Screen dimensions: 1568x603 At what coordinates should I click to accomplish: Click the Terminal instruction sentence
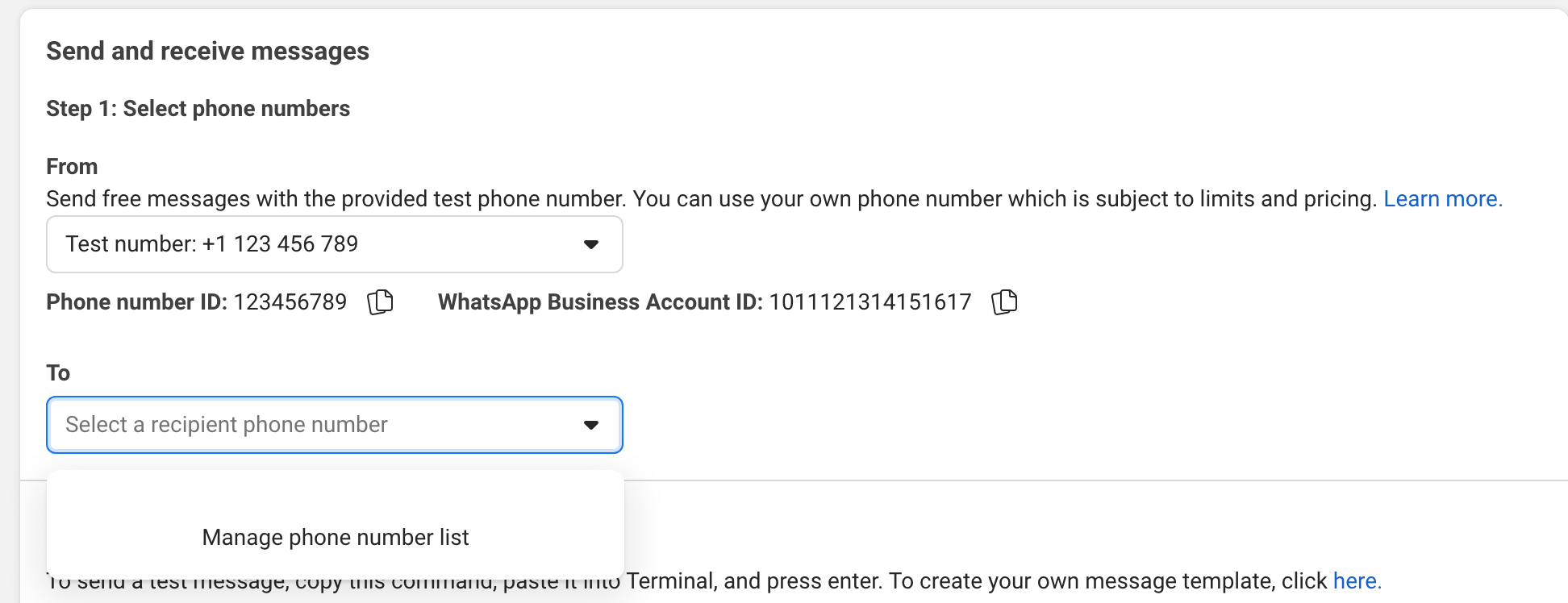pyautogui.click(x=968, y=581)
